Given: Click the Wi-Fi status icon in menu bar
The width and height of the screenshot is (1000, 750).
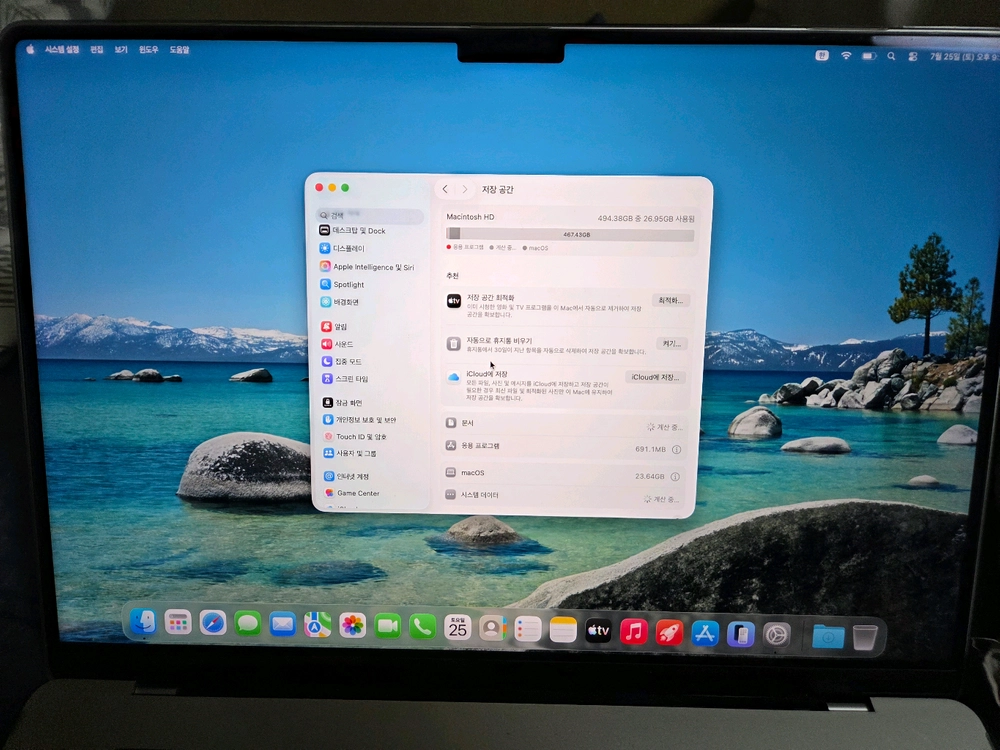Looking at the screenshot, I should pos(846,55).
